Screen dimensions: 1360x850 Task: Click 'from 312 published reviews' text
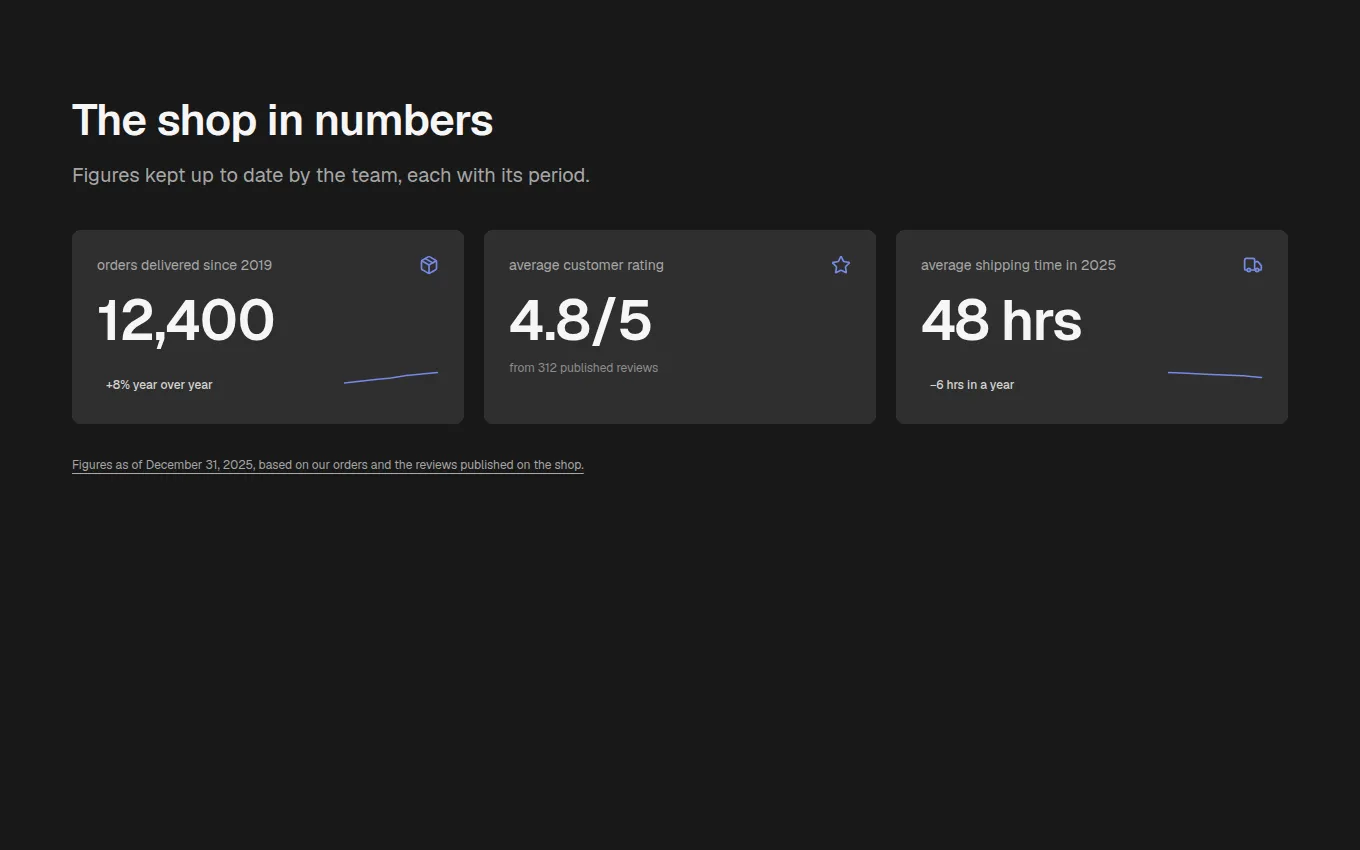[584, 368]
